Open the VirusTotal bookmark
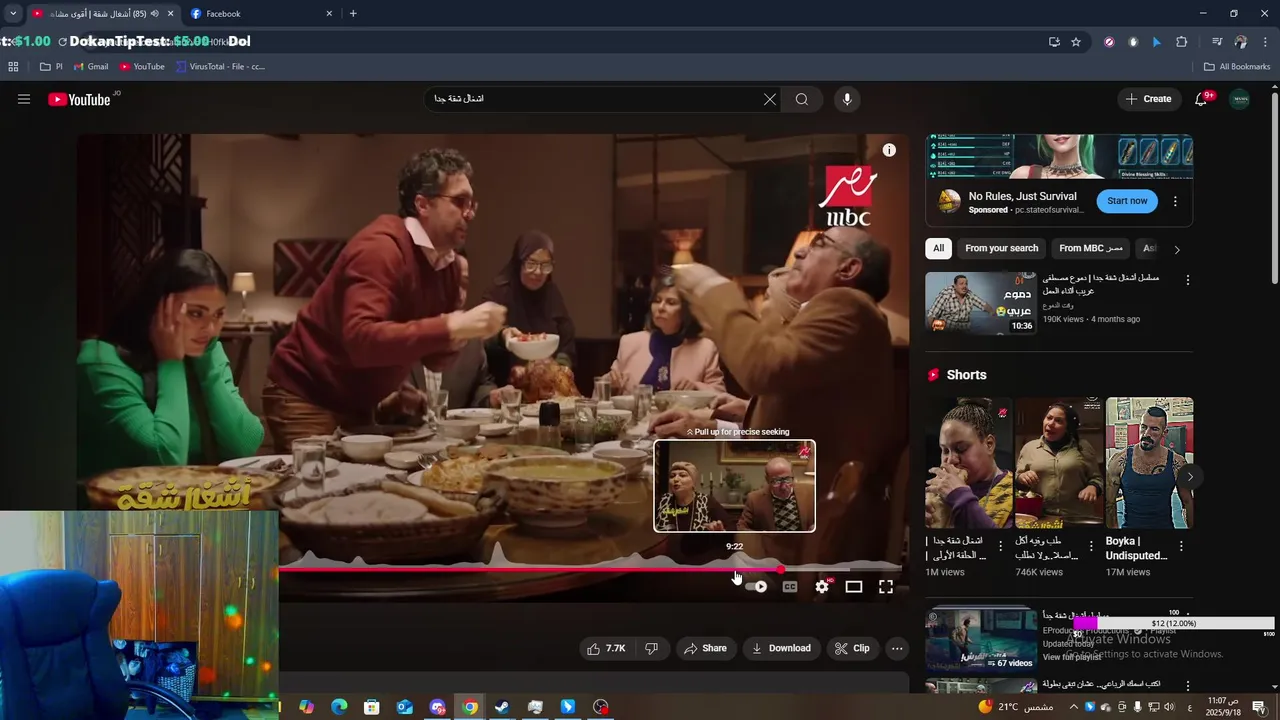 tap(220, 67)
